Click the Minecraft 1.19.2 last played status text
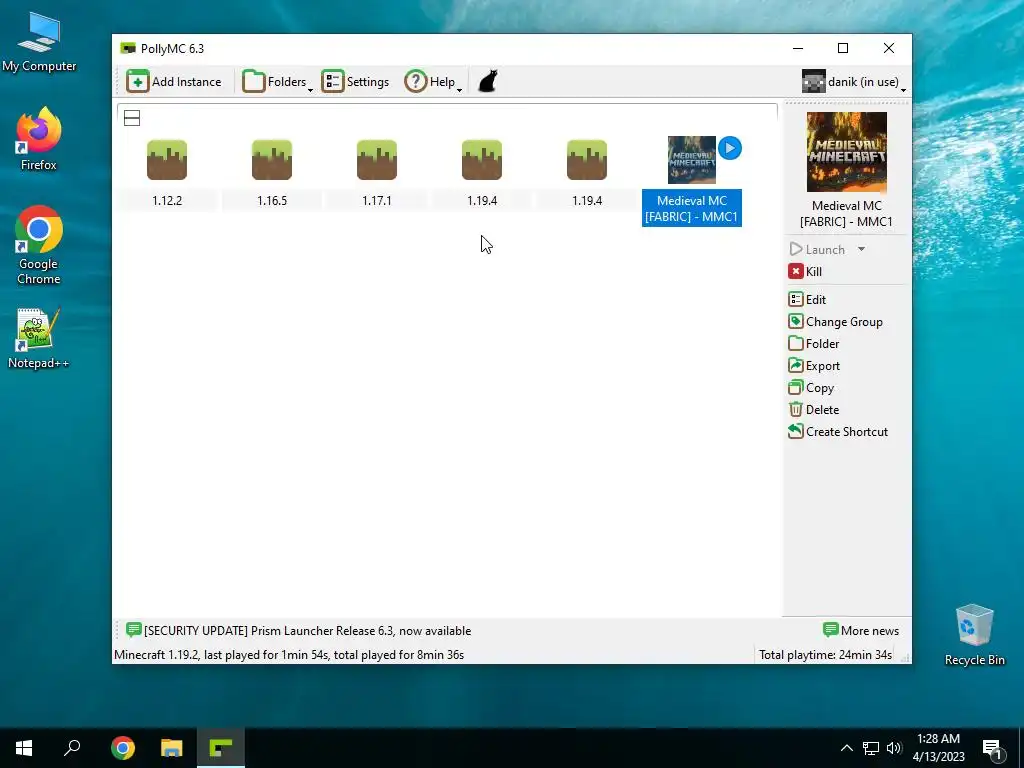This screenshot has height=768, width=1024. (x=289, y=655)
